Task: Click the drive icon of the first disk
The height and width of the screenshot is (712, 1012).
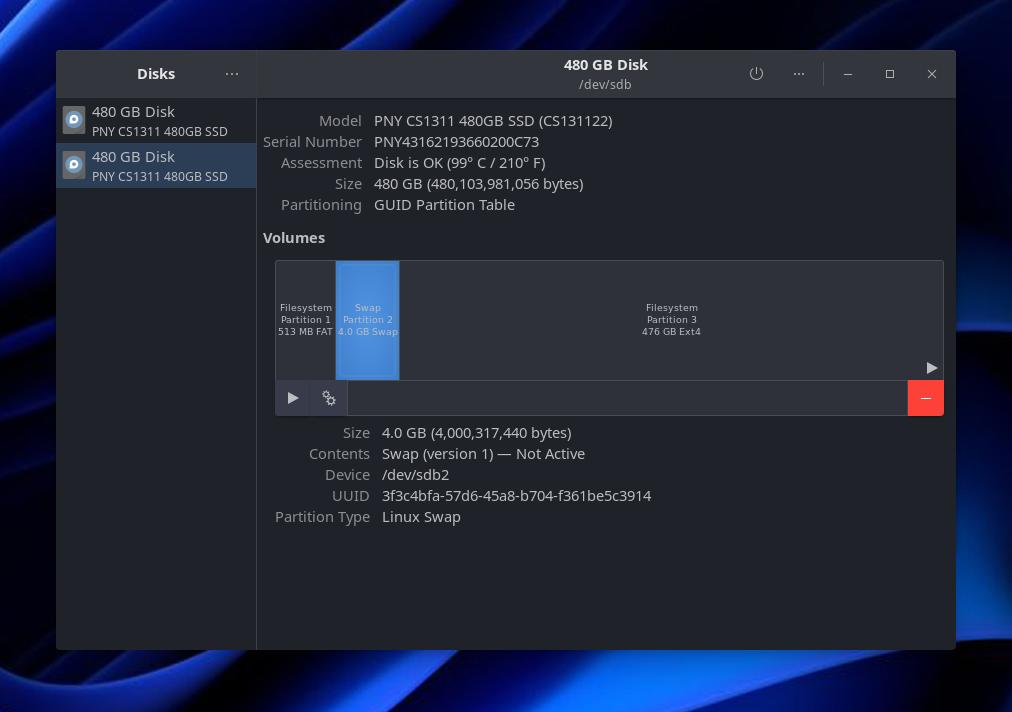Action: point(74,120)
